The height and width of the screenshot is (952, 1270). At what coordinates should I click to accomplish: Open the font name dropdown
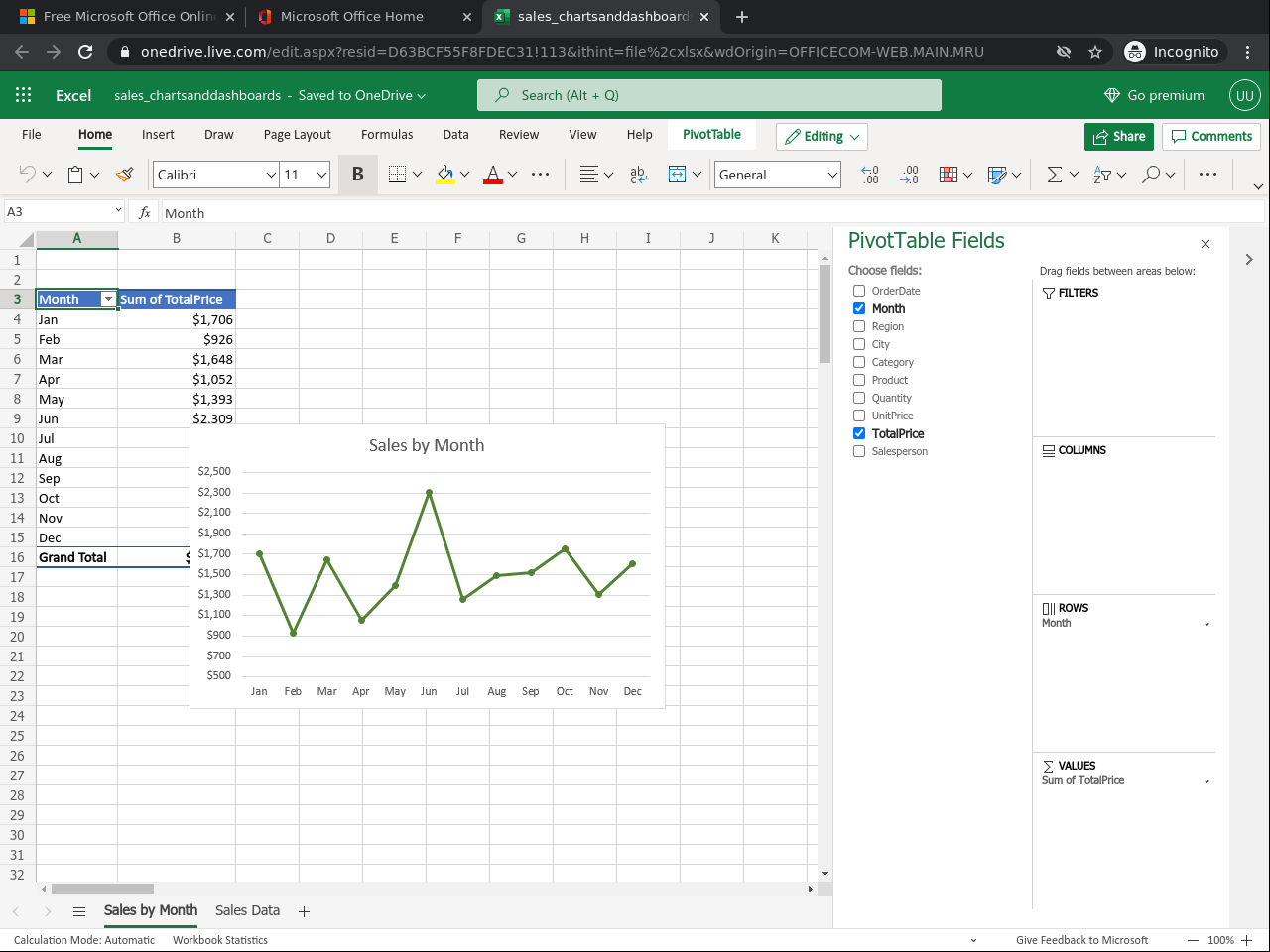271,175
